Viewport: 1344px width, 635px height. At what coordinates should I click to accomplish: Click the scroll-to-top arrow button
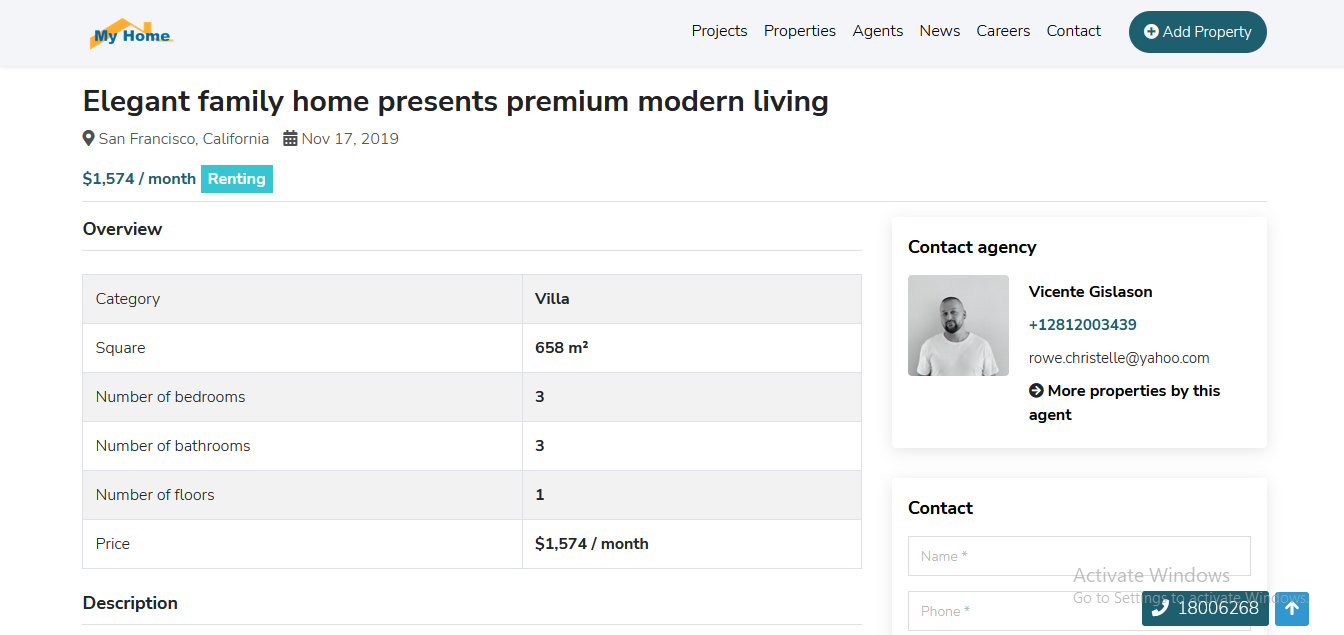pyautogui.click(x=1292, y=608)
